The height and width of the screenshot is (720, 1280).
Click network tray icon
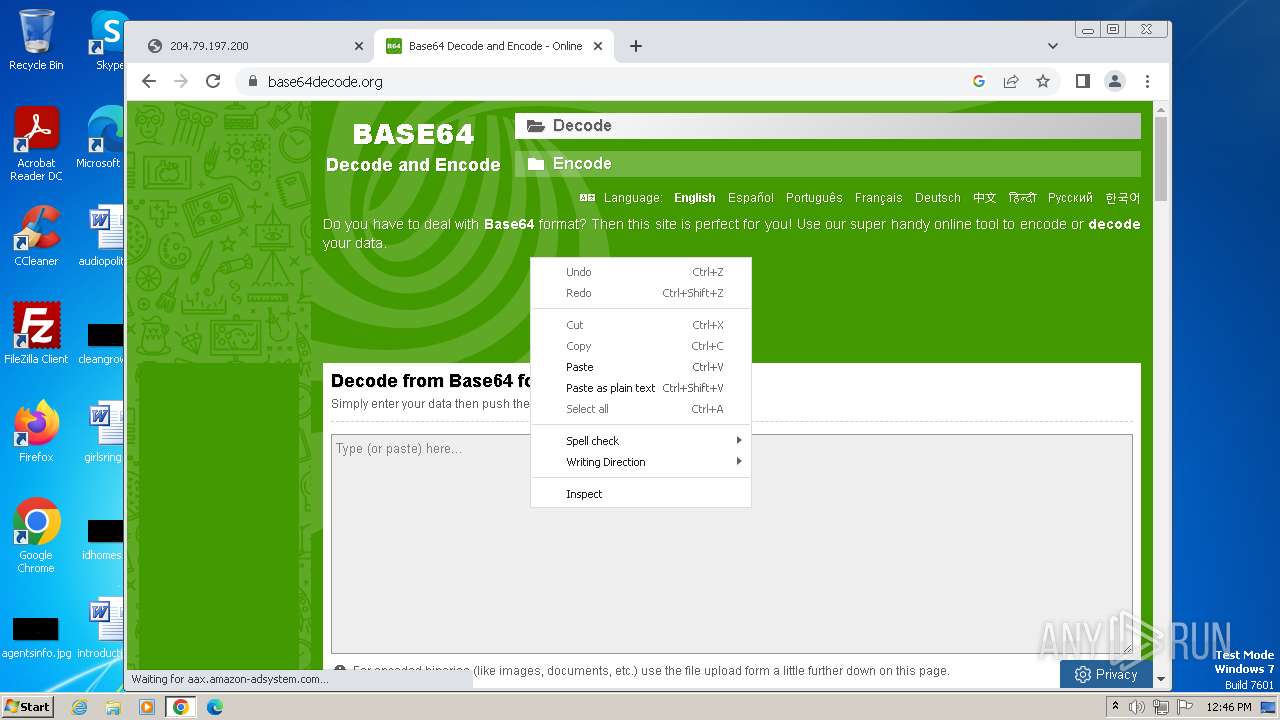[x=1161, y=707]
